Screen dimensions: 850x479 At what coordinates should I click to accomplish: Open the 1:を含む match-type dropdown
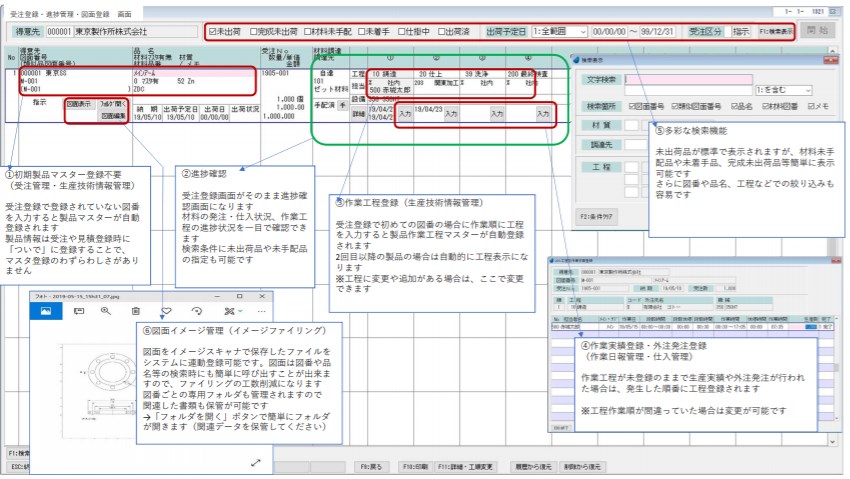coord(783,90)
